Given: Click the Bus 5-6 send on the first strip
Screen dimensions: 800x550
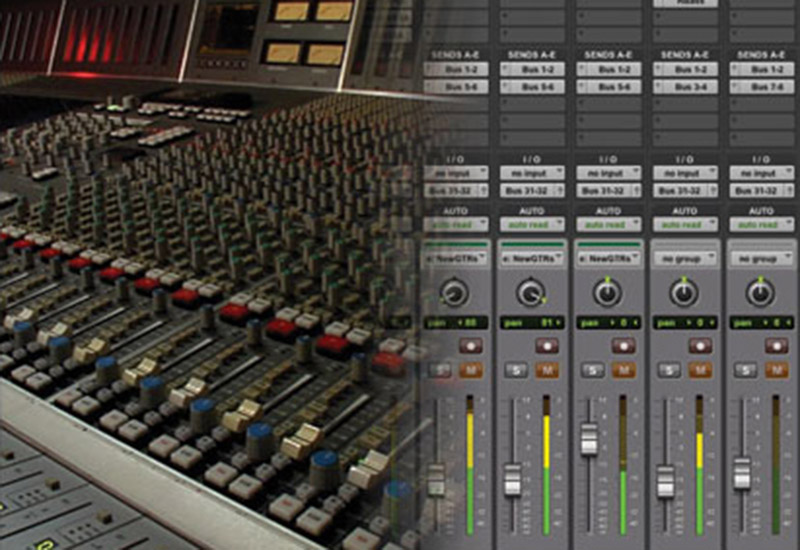Looking at the screenshot, I should (x=456, y=87).
